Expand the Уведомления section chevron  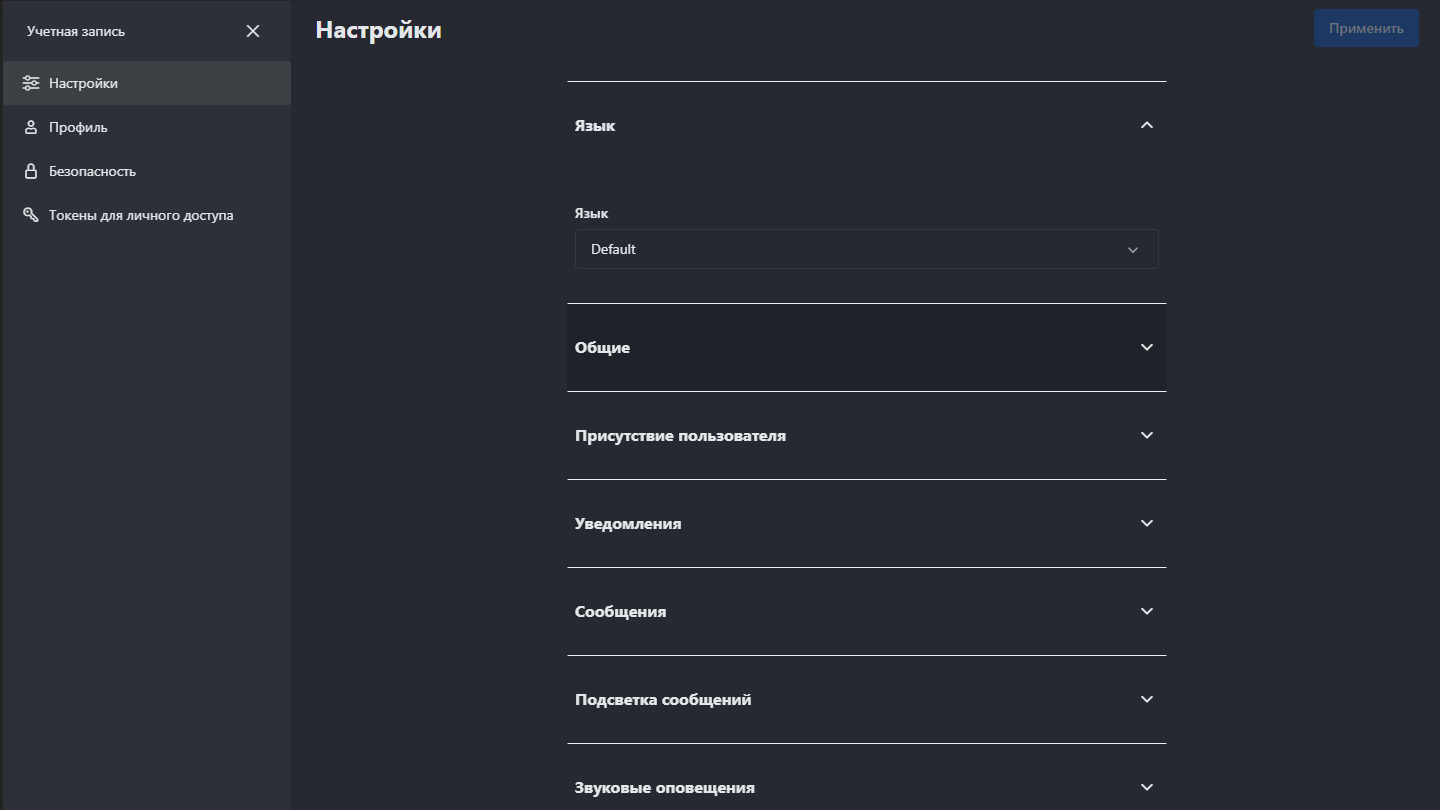1147,523
